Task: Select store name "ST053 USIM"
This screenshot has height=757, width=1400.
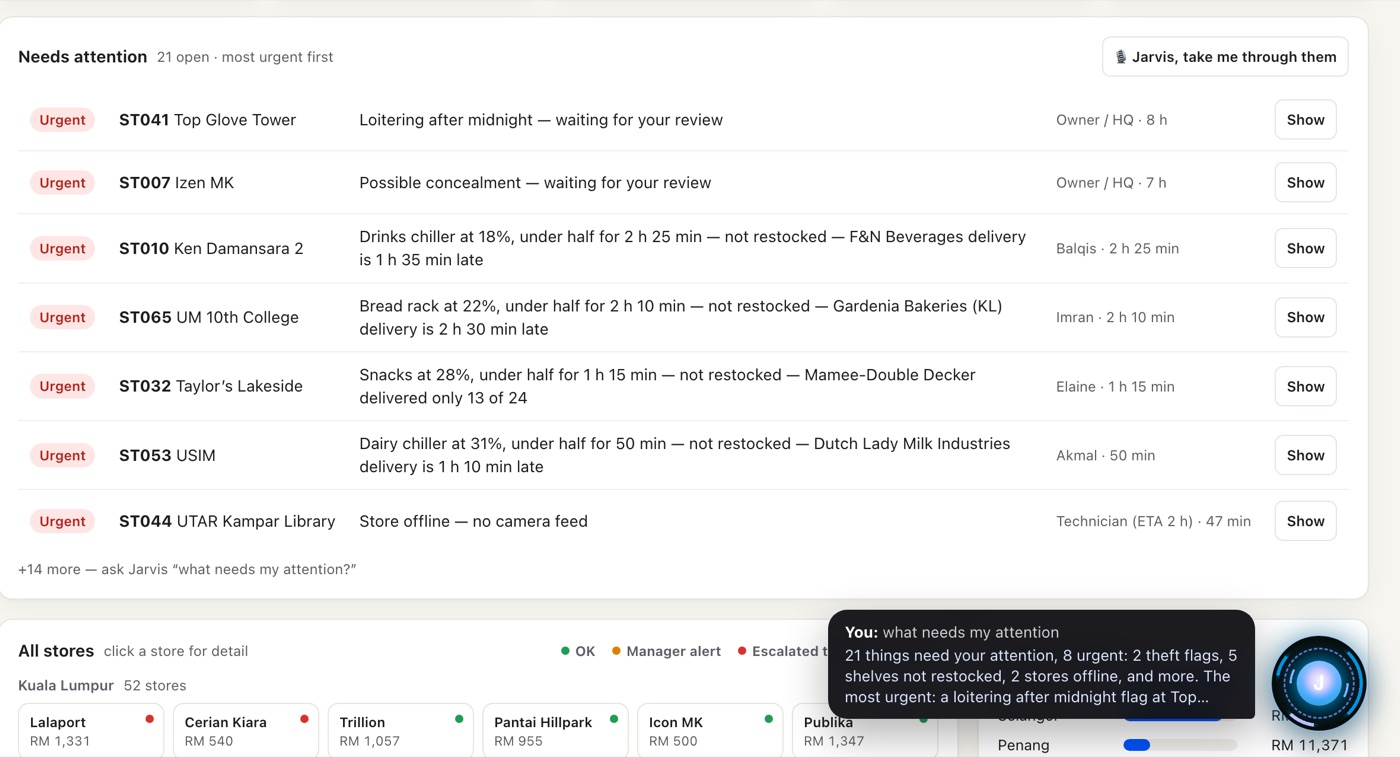Action: pyautogui.click(x=167, y=456)
